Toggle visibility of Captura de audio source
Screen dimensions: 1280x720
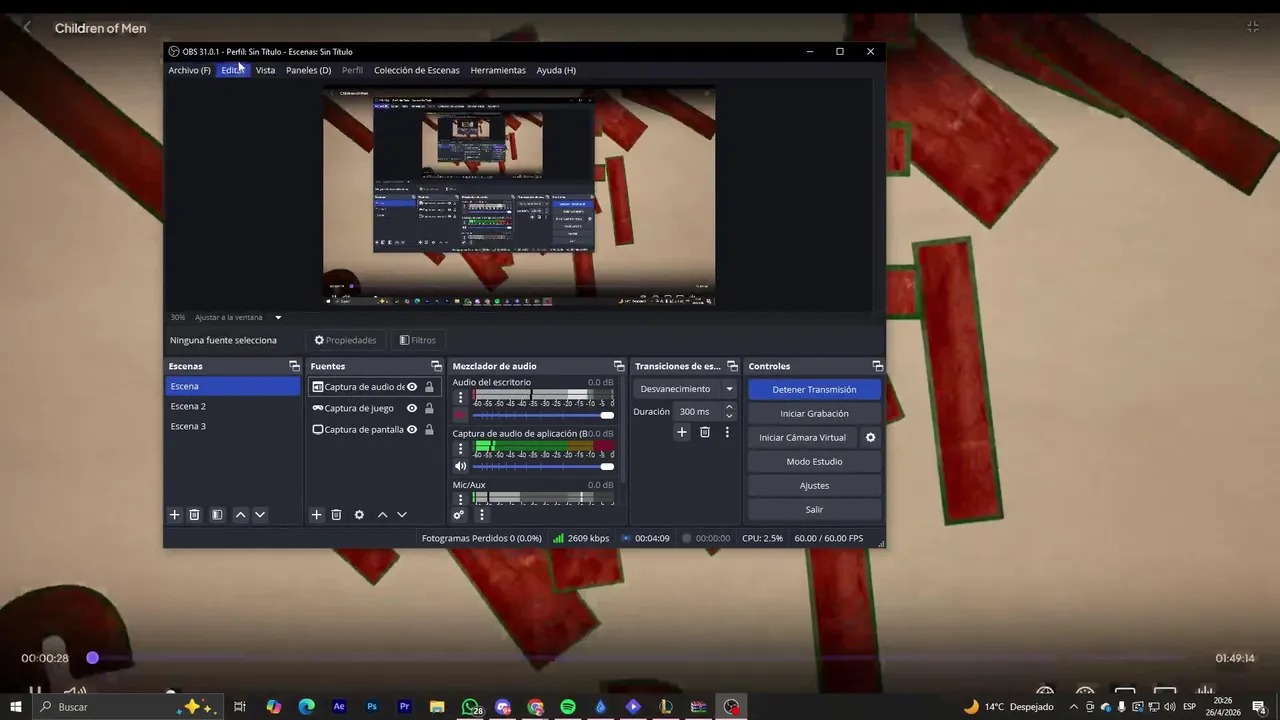click(x=412, y=387)
